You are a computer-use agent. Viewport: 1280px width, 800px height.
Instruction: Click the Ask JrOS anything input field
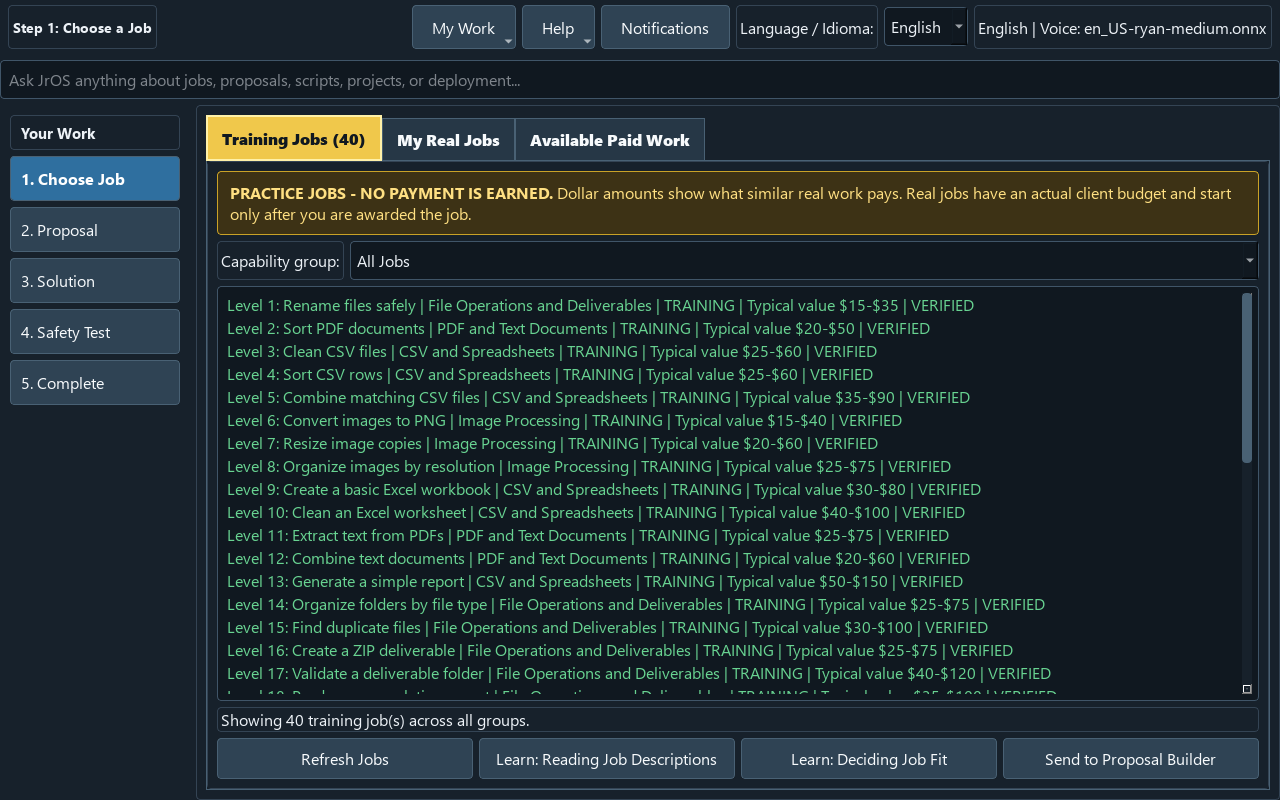click(x=640, y=80)
